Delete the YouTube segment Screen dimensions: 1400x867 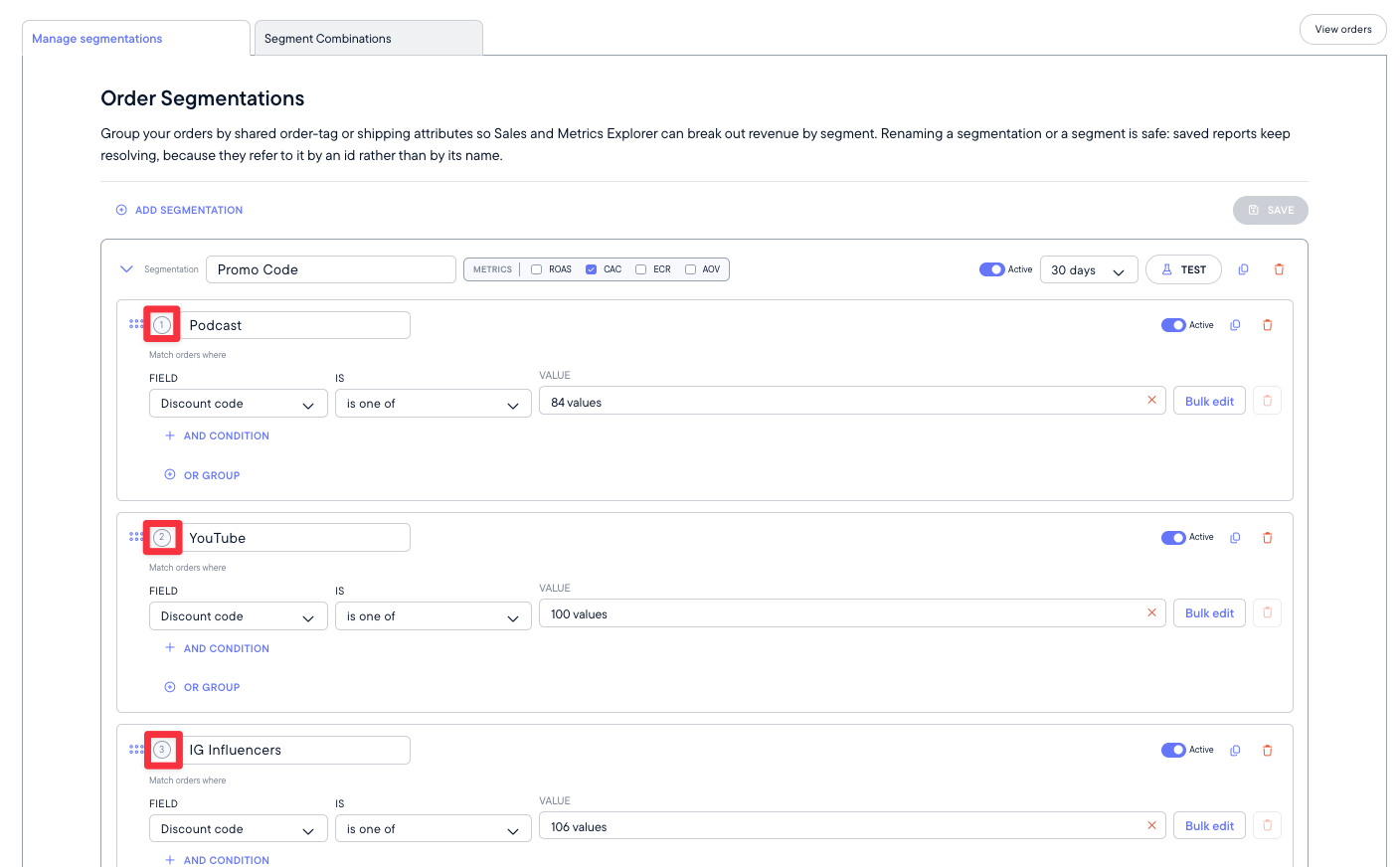tap(1267, 538)
